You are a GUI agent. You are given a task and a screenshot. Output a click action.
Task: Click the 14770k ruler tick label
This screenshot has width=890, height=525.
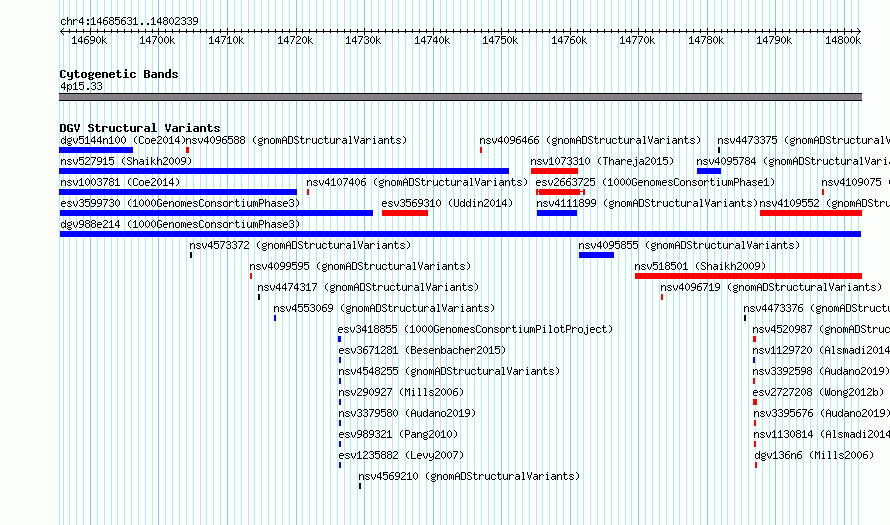click(637, 41)
